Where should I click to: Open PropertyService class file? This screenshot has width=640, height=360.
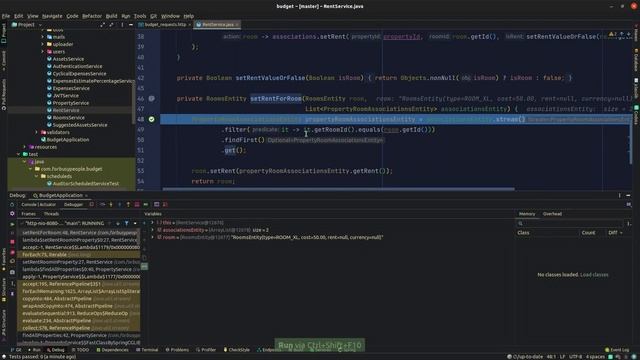tap(70, 103)
